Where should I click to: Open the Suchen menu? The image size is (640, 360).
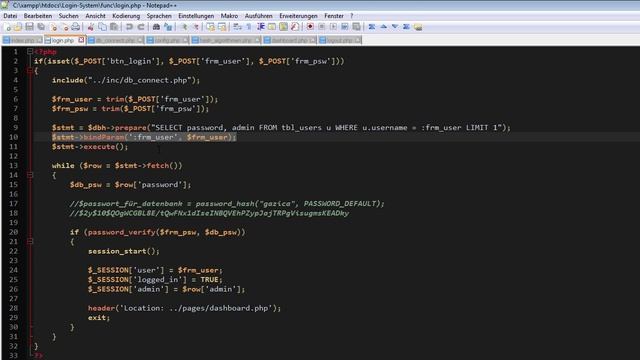68,16
